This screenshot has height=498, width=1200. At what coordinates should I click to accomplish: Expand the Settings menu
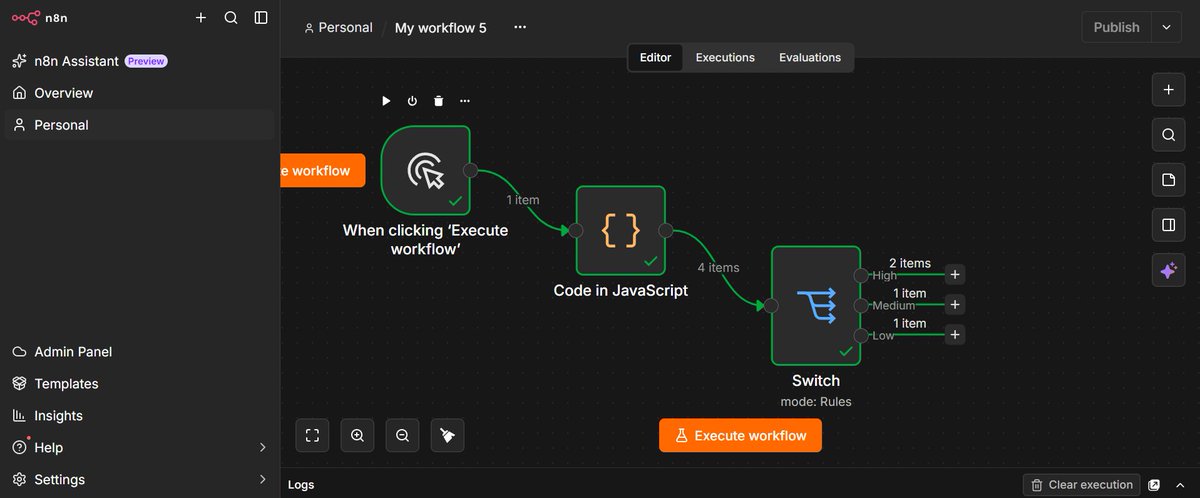click(139, 480)
